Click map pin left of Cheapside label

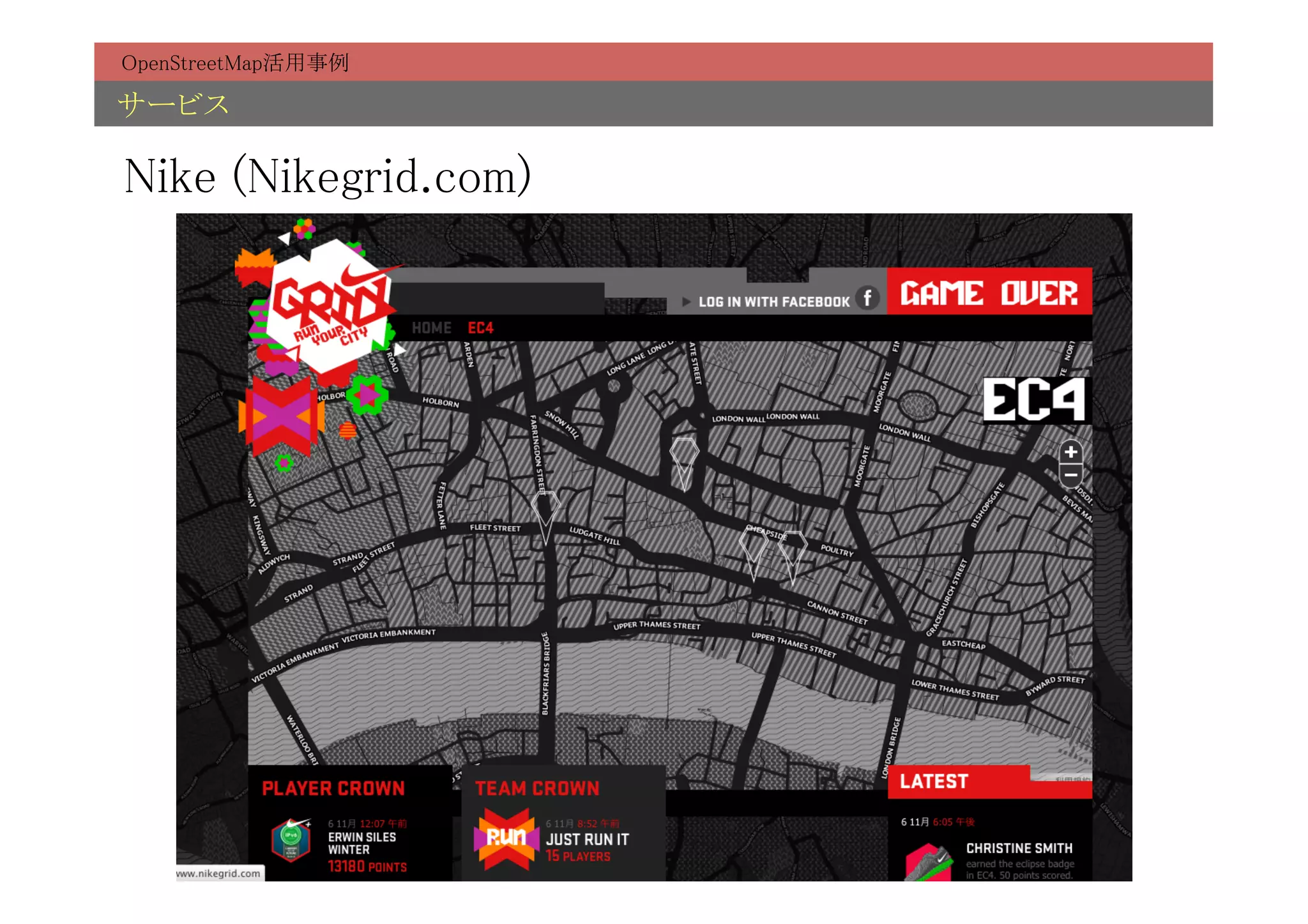coord(753,553)
